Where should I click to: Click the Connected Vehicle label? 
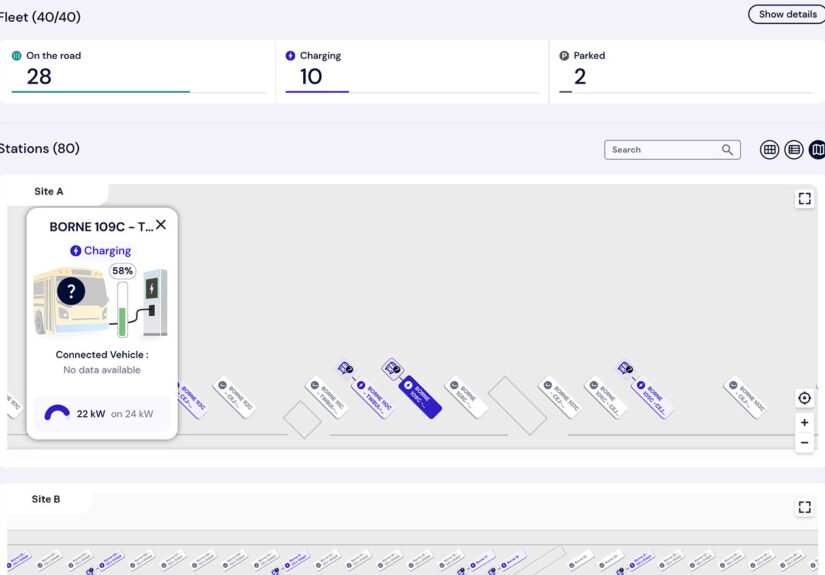coord(102,355)
